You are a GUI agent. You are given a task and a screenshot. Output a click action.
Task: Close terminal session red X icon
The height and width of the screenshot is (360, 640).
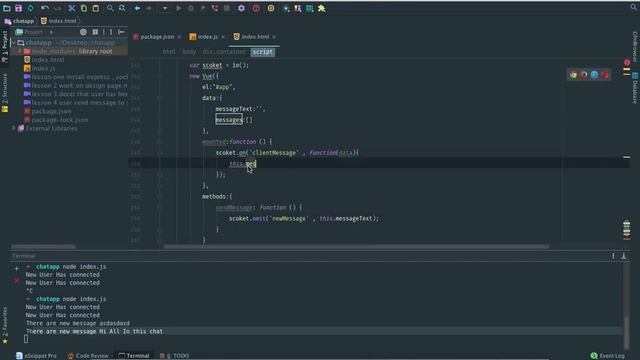16,280
